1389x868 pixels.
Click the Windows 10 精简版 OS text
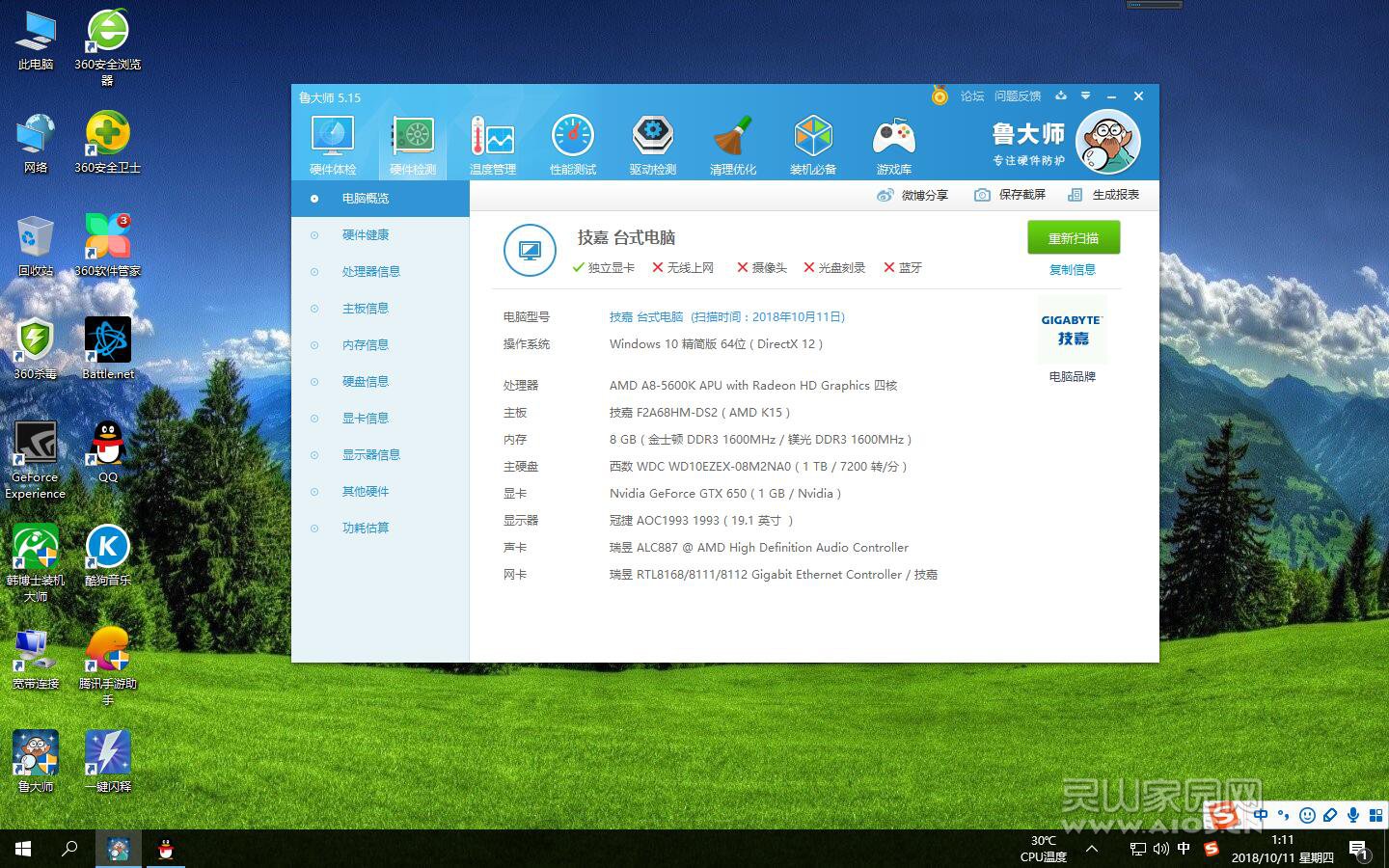(716, 344)
